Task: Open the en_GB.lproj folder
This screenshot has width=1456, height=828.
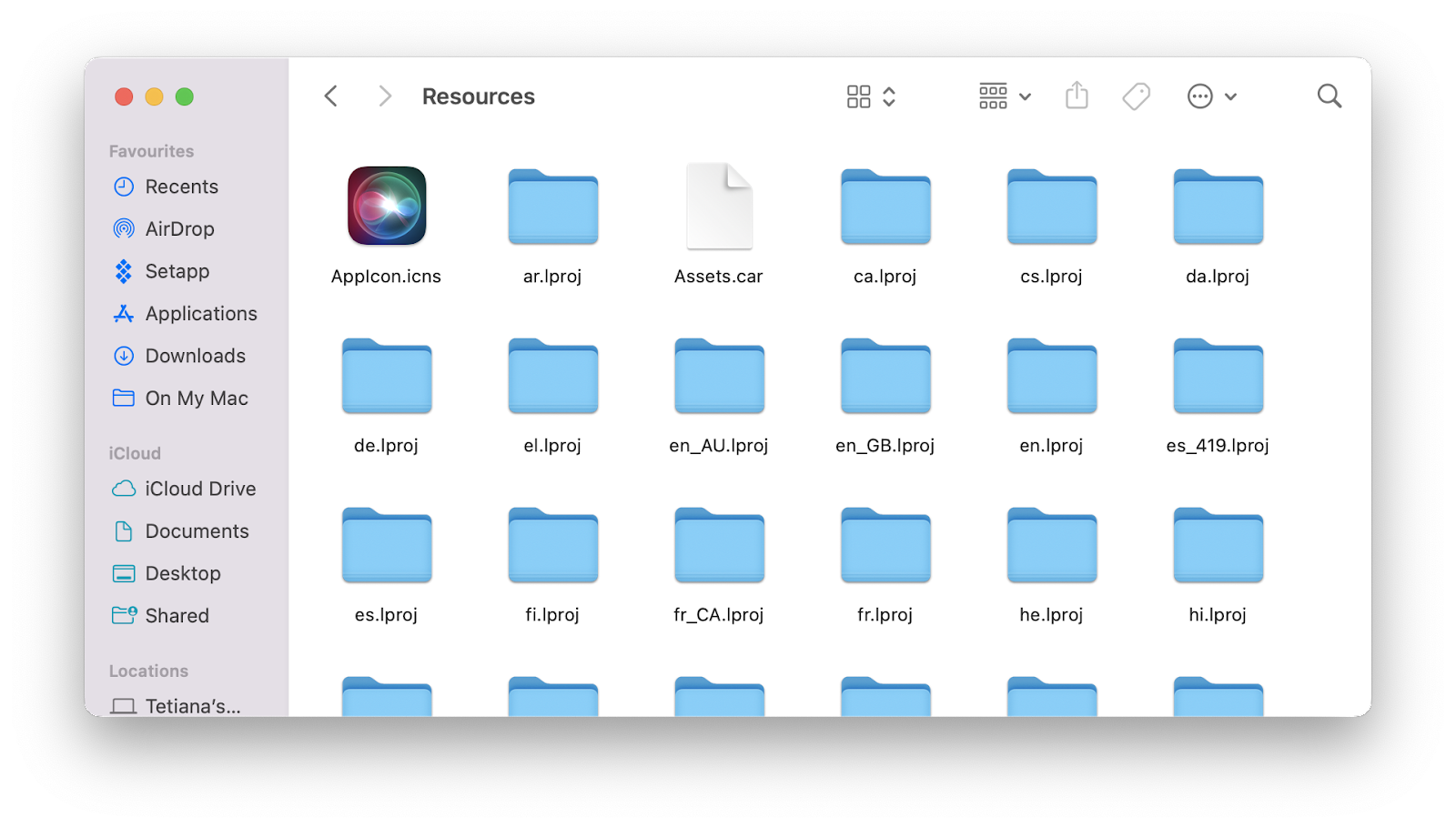Action: click(884, 376)
